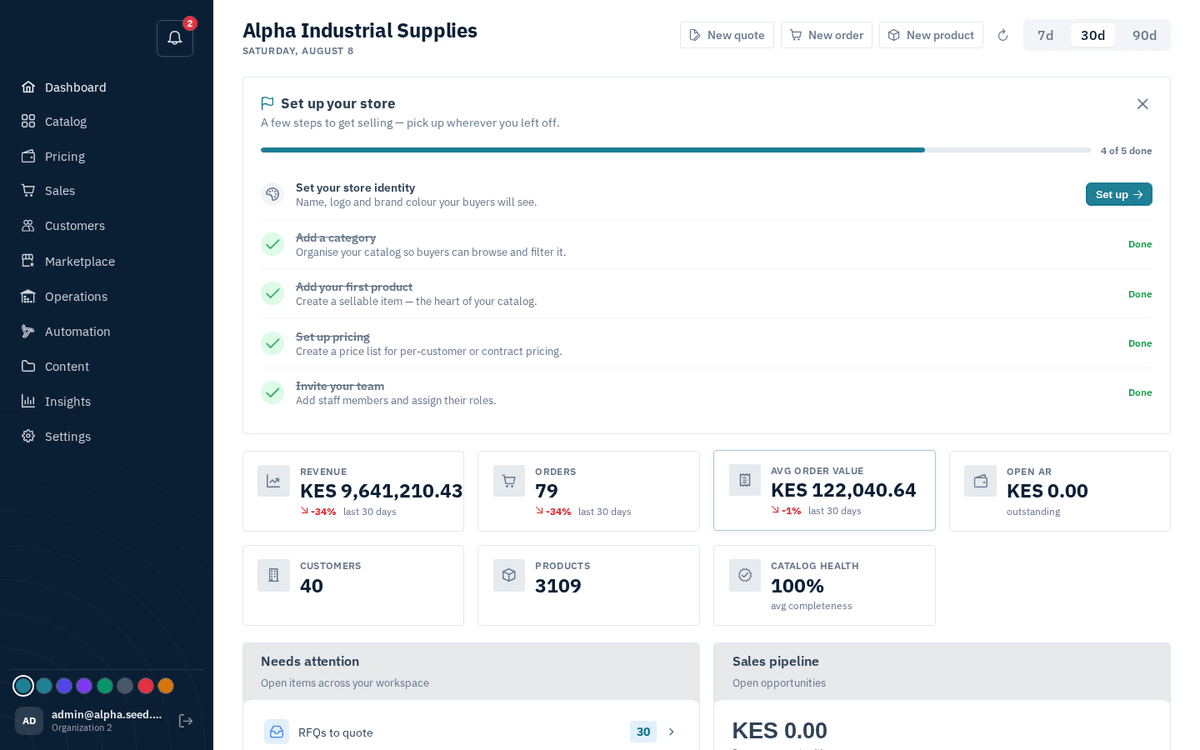
Task: Choose the red theme swatch
Action: [146, 686]
